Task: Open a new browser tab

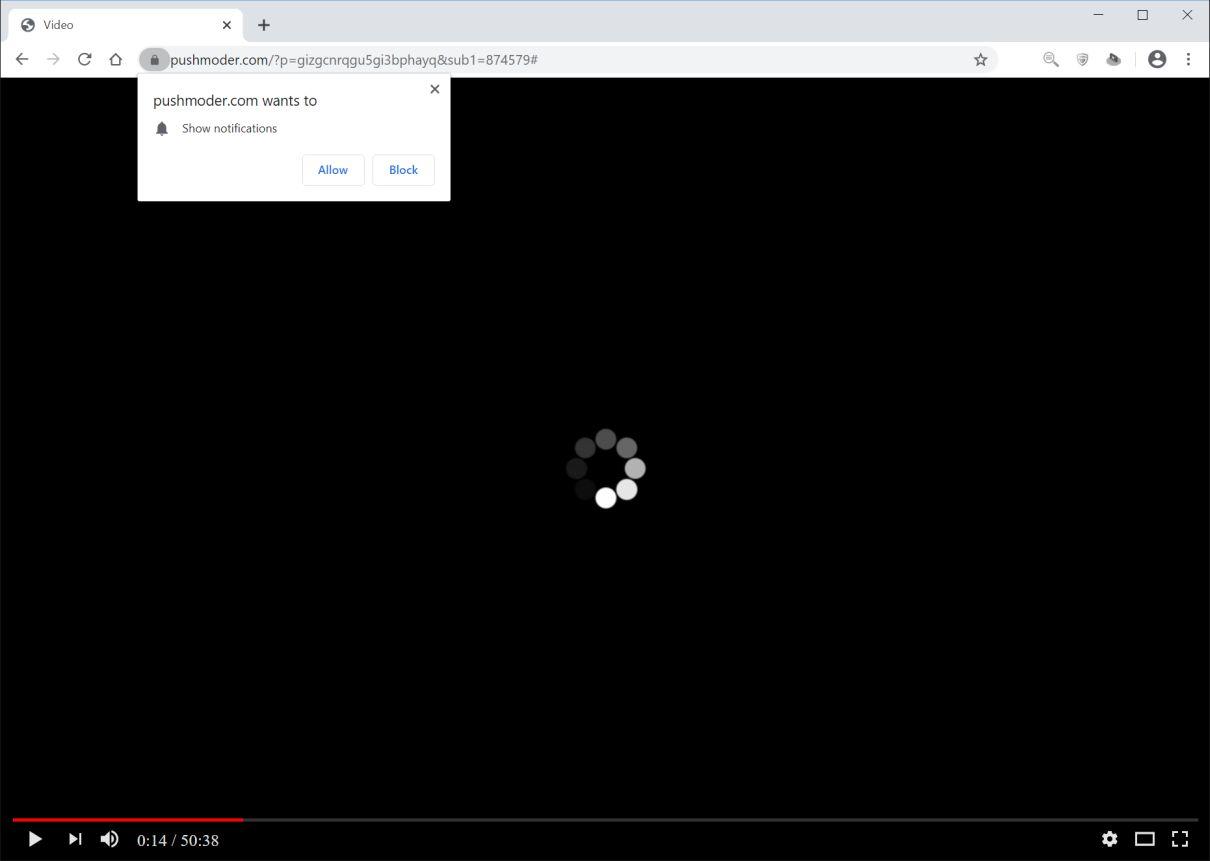Action: [x=263, y=24]
